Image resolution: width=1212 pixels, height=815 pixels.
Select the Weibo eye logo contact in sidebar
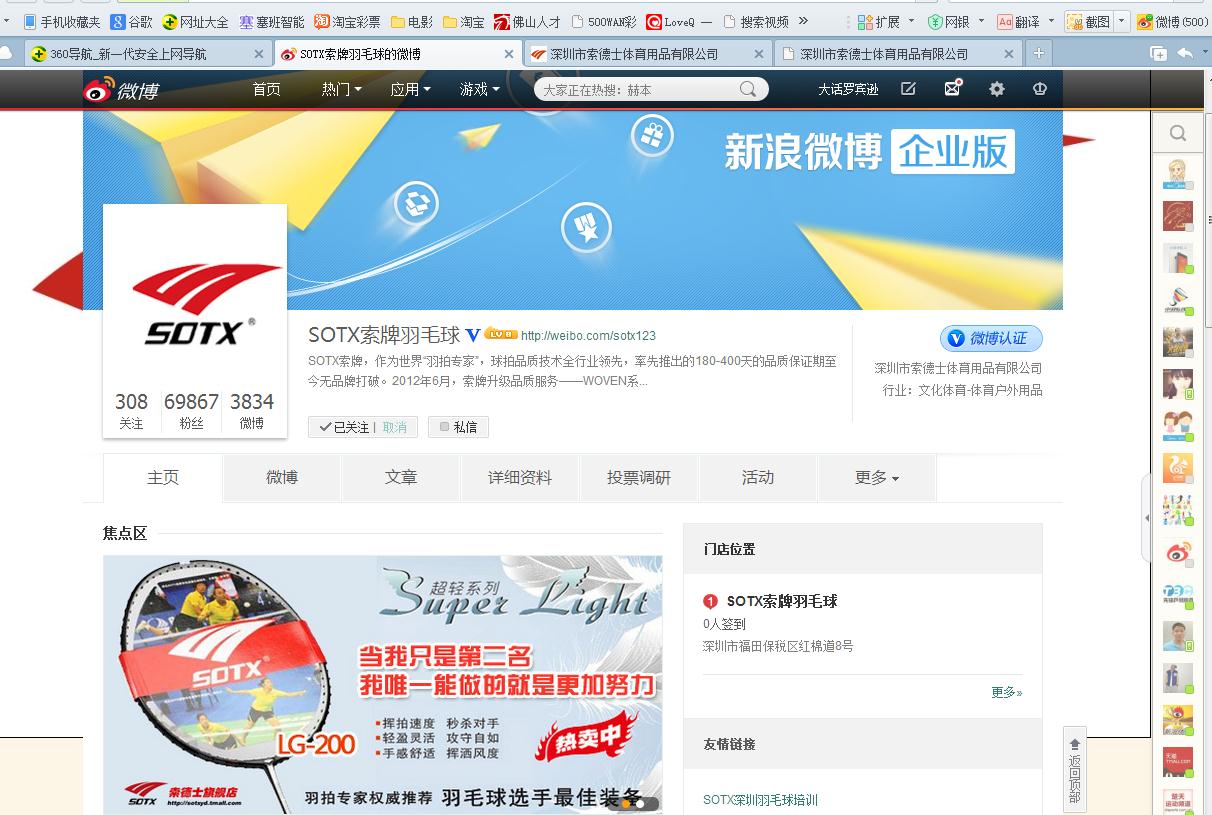[x=1178, y=552]
